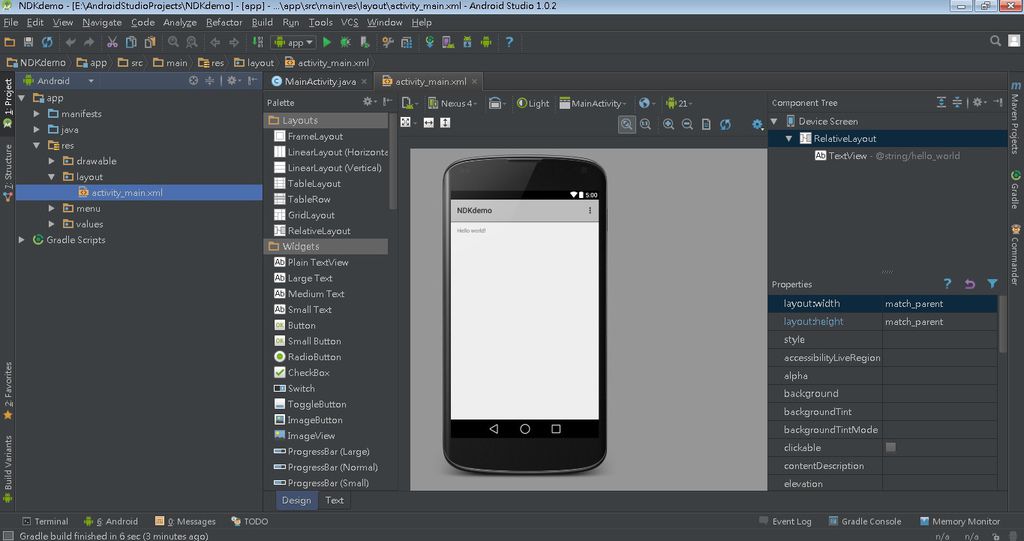Toggle the Maven Projects side panel
1024x541 pixels.
pyautogui.click(x=1016, y=118)
